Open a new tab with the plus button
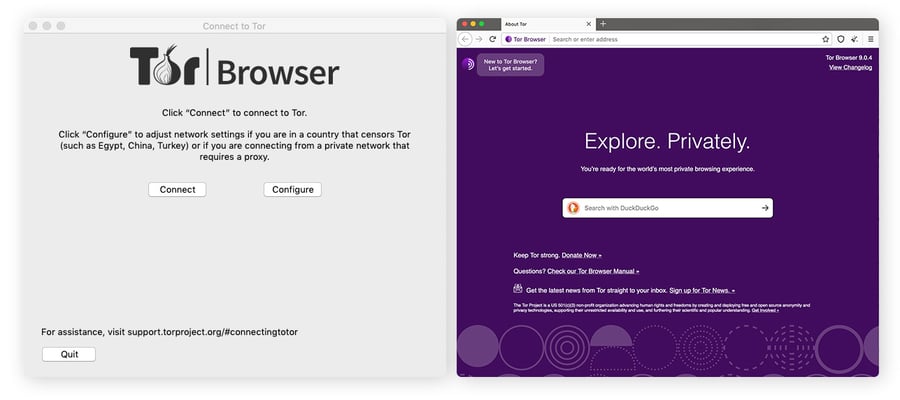900x400 pixels. [x=603, y=24]
